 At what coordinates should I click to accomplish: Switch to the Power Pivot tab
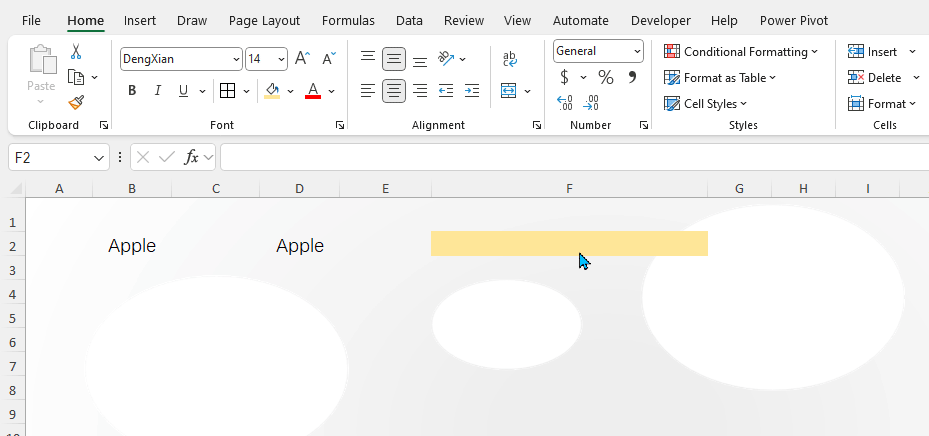click(794, 21)
